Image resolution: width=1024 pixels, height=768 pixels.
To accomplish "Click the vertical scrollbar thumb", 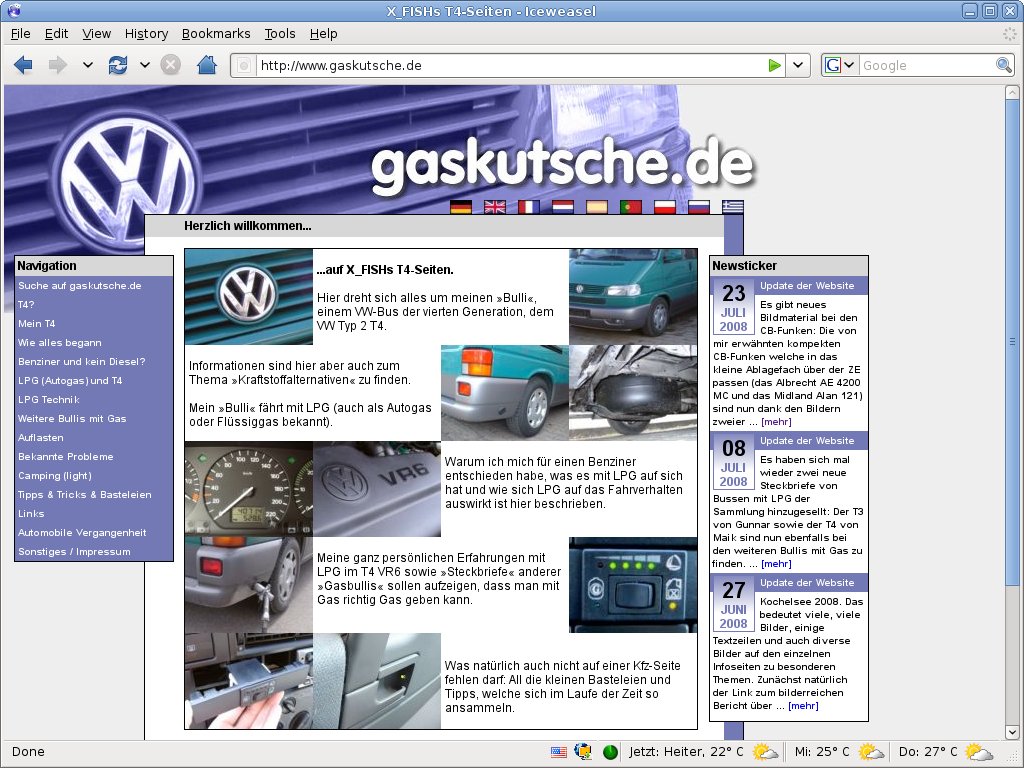I will pyautogui.click(x=1012, y=342).
